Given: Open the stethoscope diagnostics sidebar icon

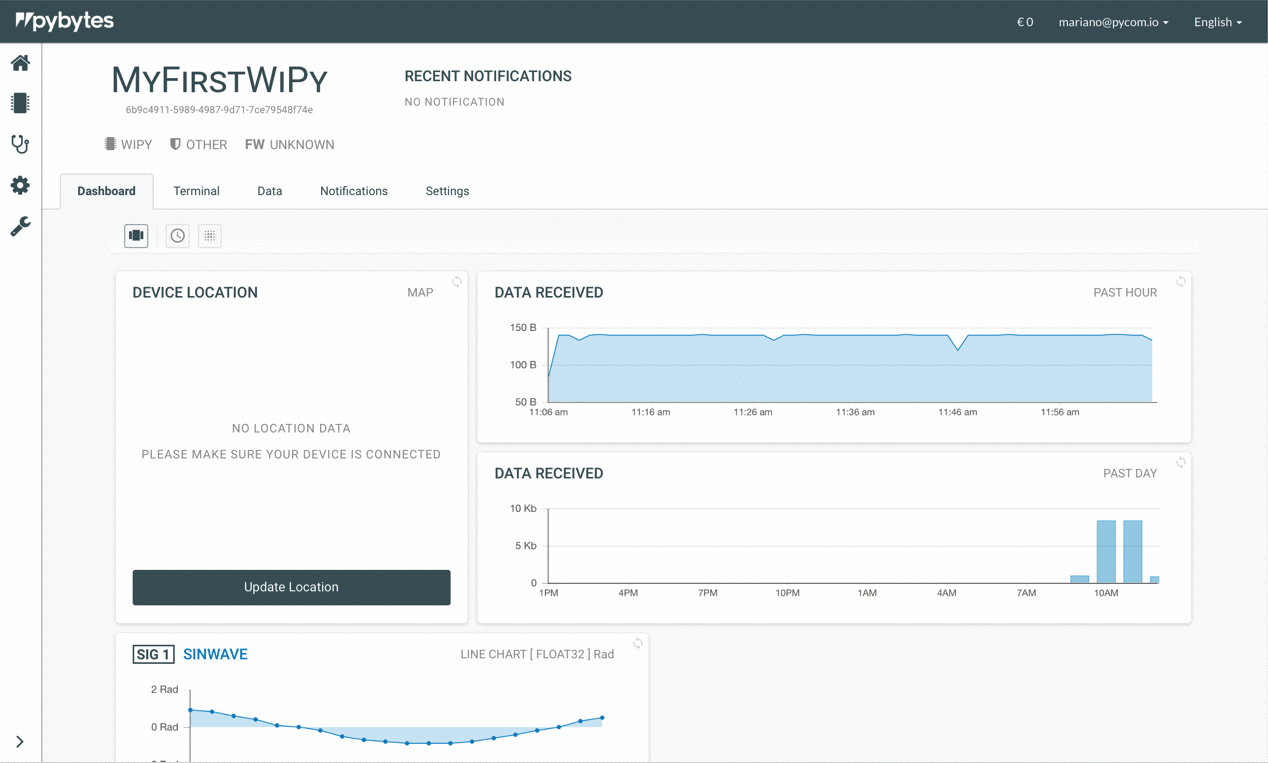Looking at the screenshot, I should 20,144.
